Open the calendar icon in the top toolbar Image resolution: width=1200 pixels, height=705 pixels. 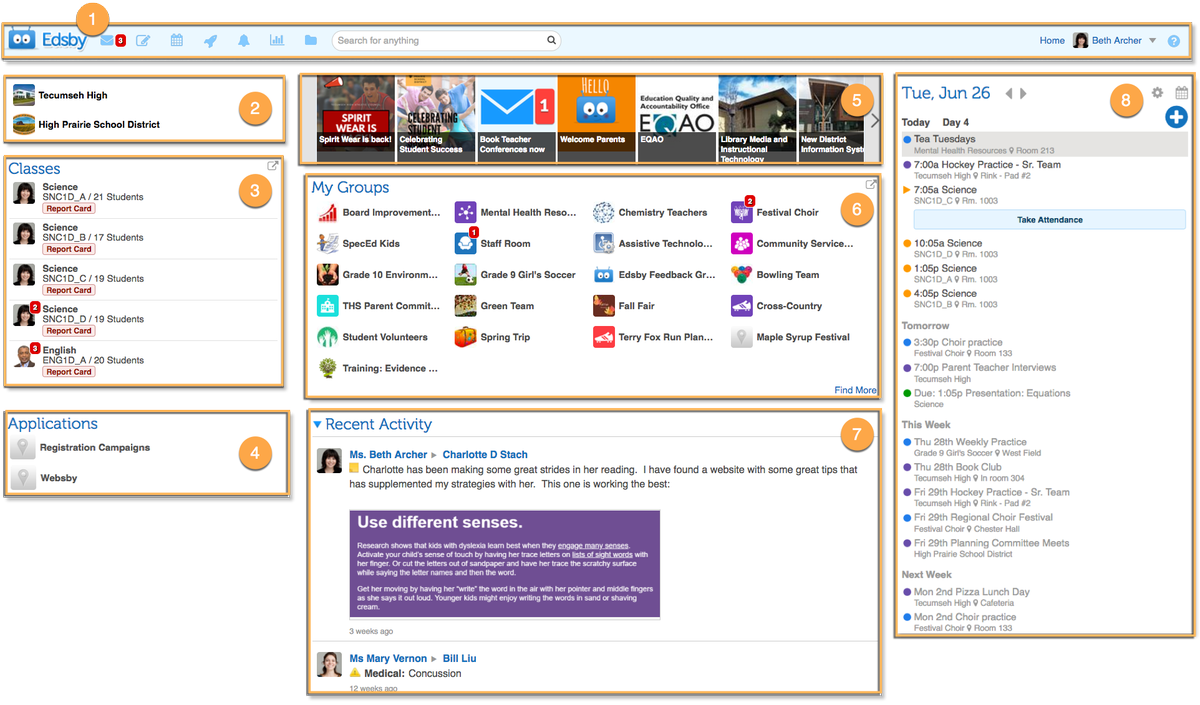pyautogui.click(x=177, y=40)
